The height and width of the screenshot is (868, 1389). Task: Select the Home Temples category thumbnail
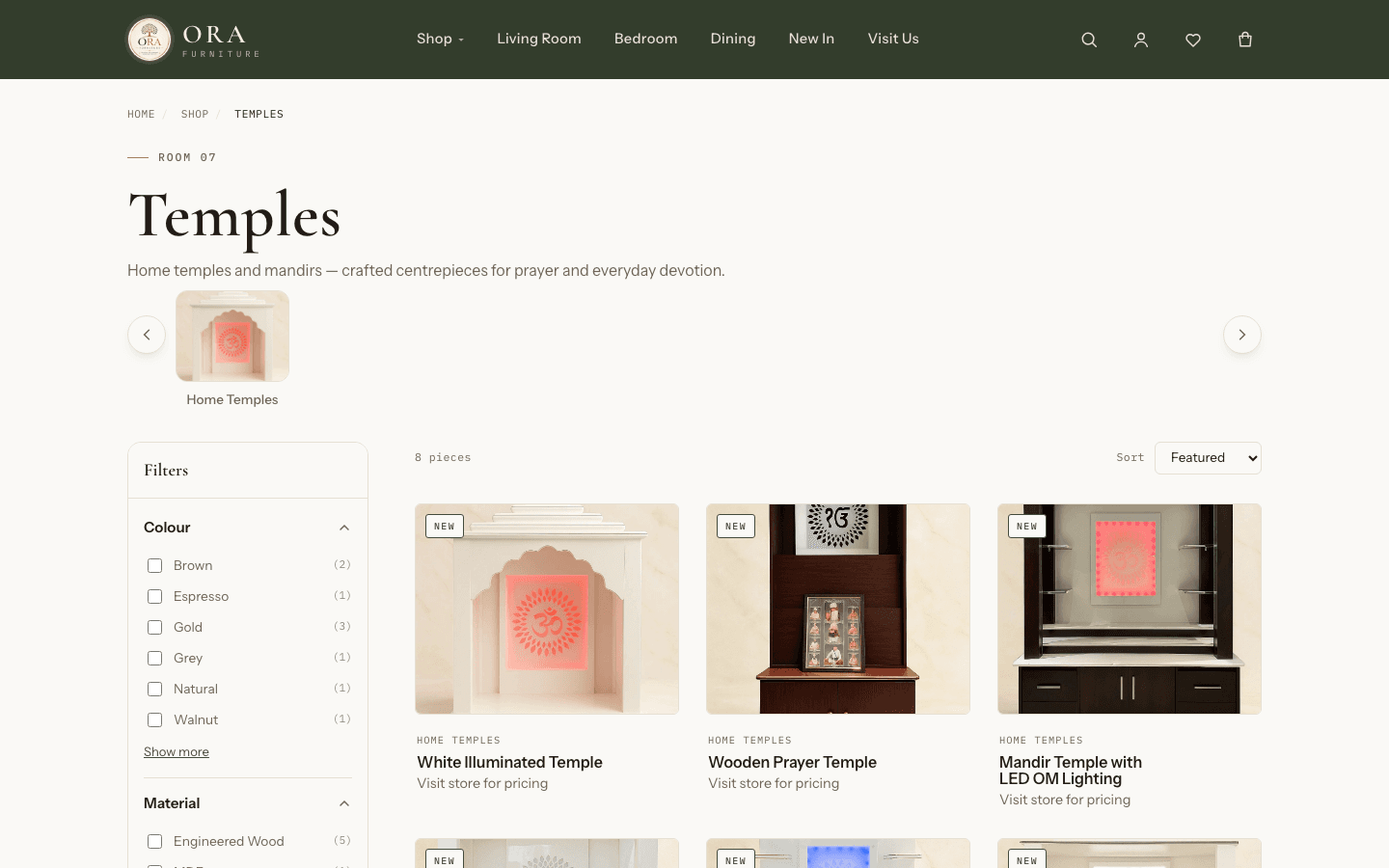[232, 336]
